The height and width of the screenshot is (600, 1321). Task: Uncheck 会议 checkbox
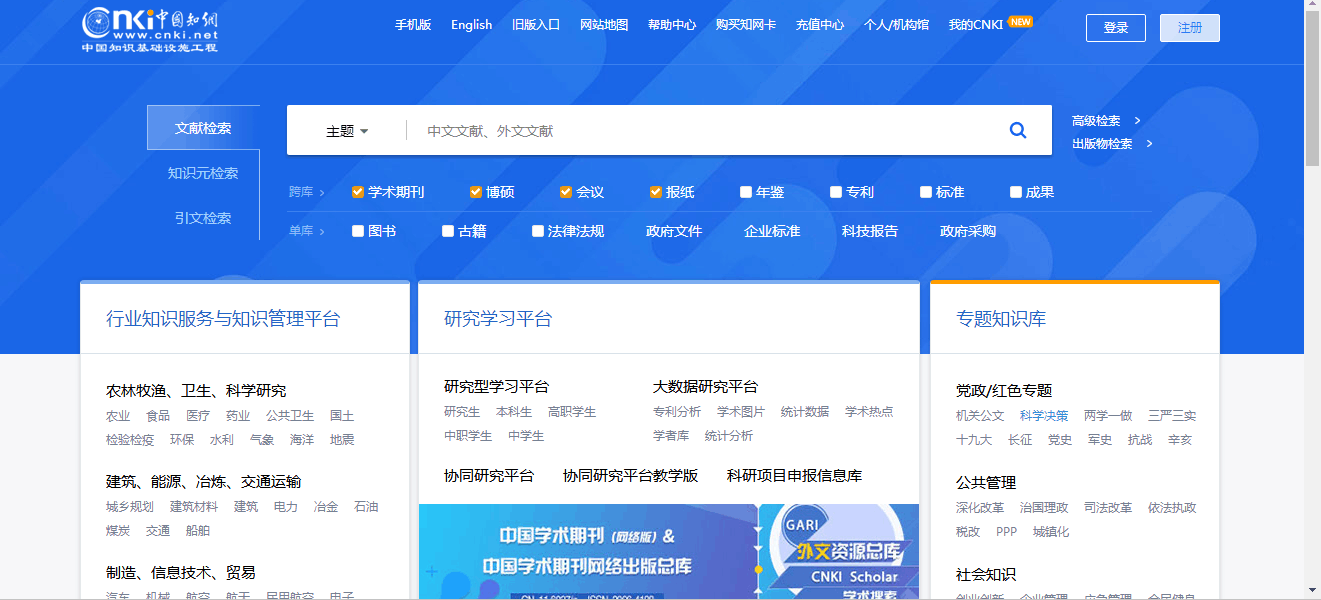[566, 192]
